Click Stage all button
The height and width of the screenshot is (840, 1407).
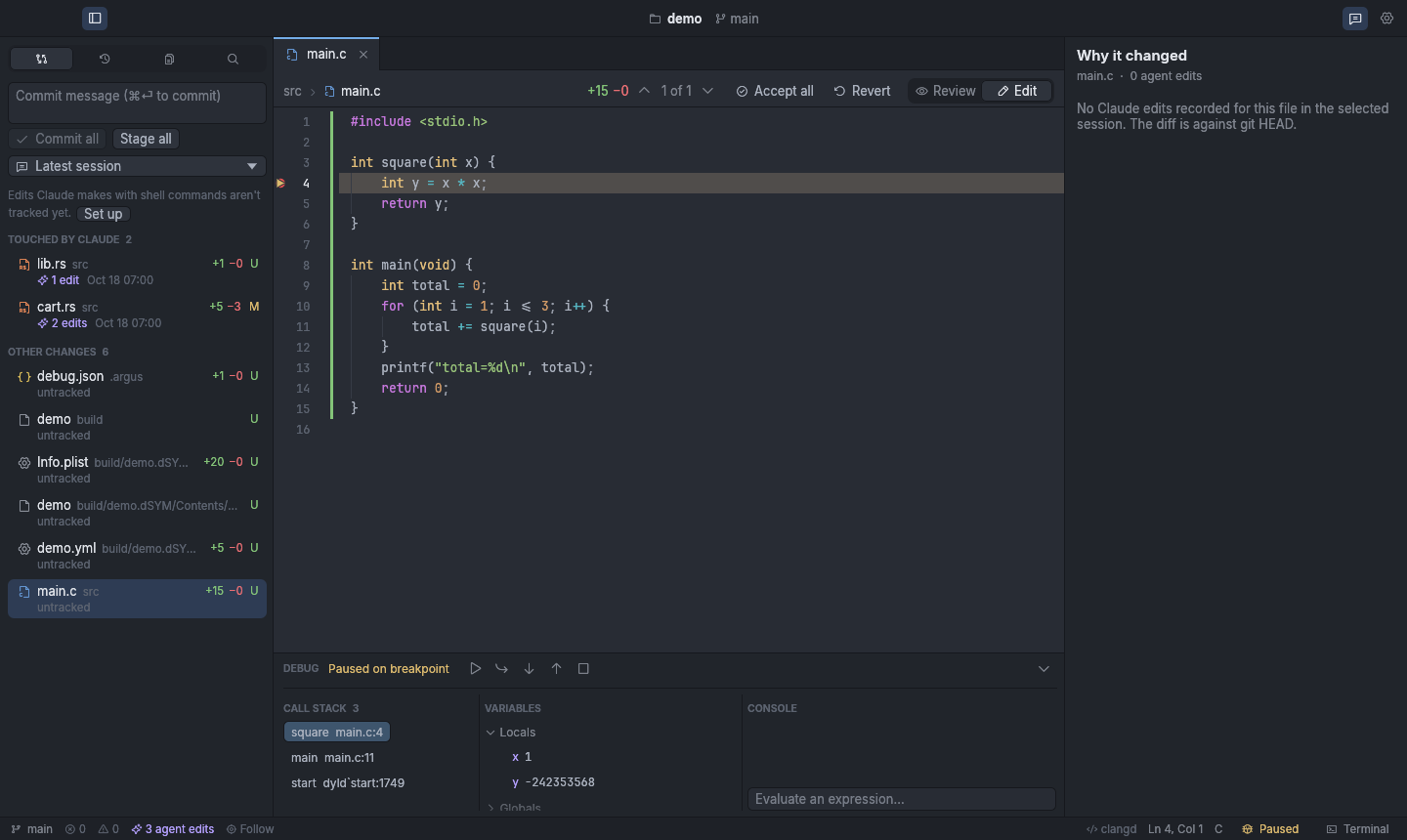pyautogui.click(x=146, y=139)
